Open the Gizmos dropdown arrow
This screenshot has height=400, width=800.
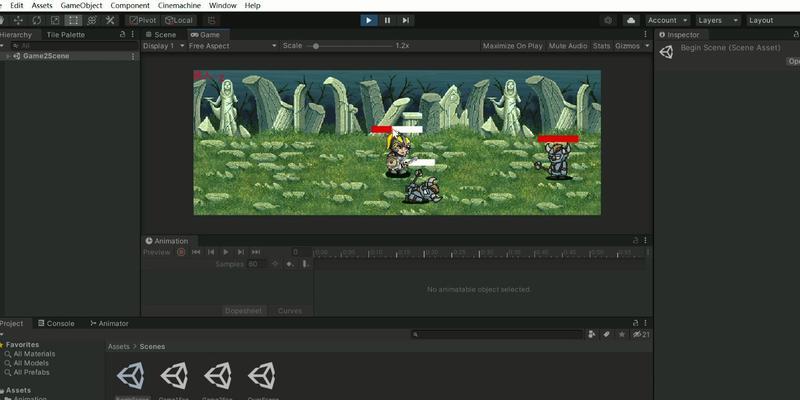(647, 46)
